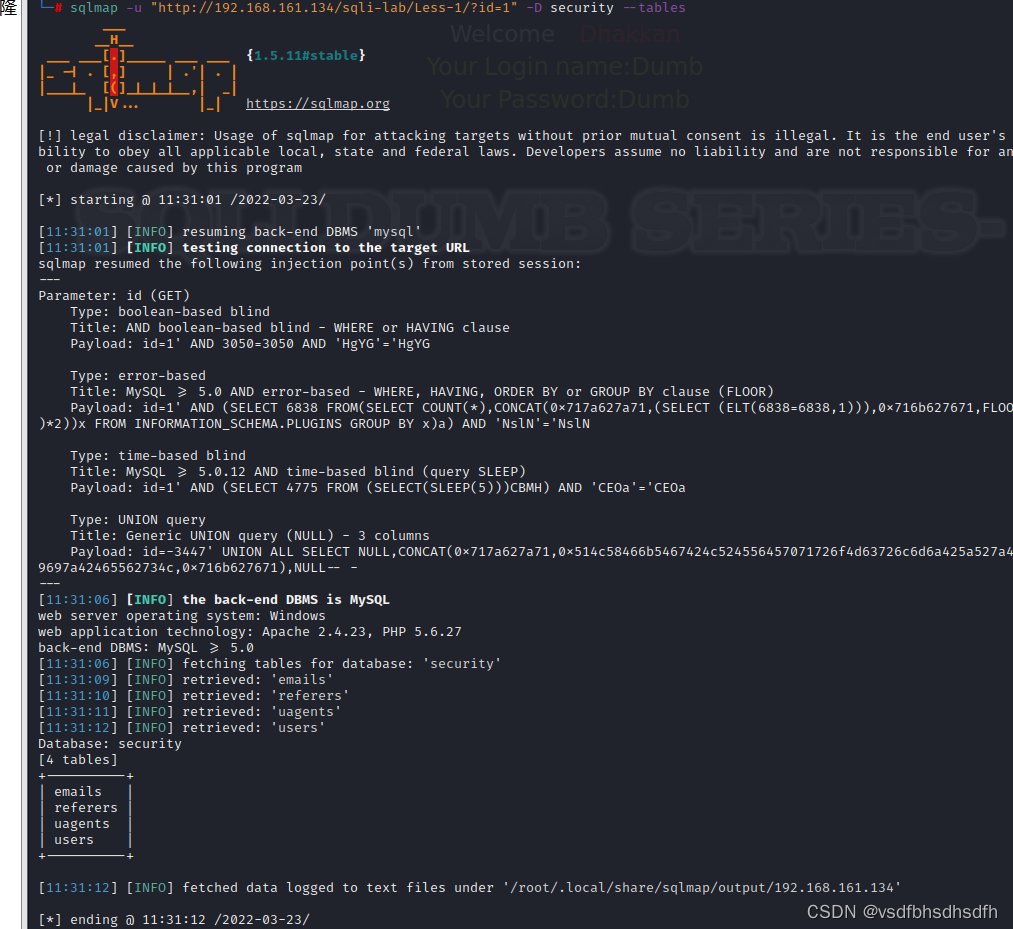Viewport: 1013px width, 929px height.
Task: Click the '--tables' option in the command
Action: pyautogui.click(x=654, y=8)
